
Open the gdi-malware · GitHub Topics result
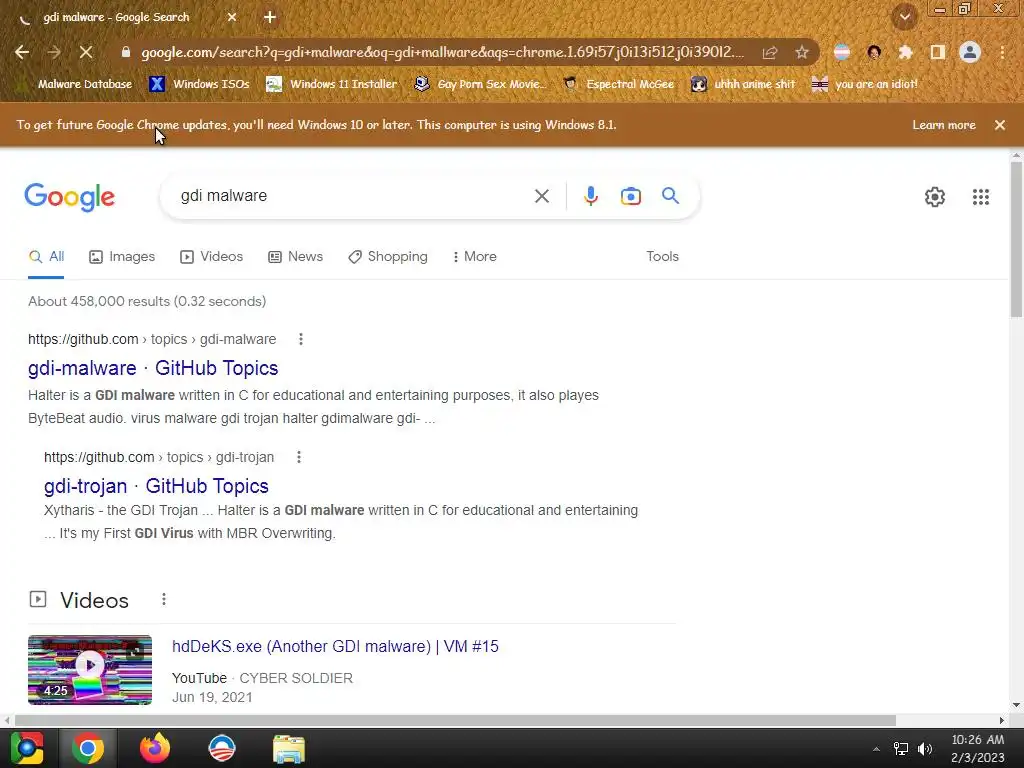[153, 368]
